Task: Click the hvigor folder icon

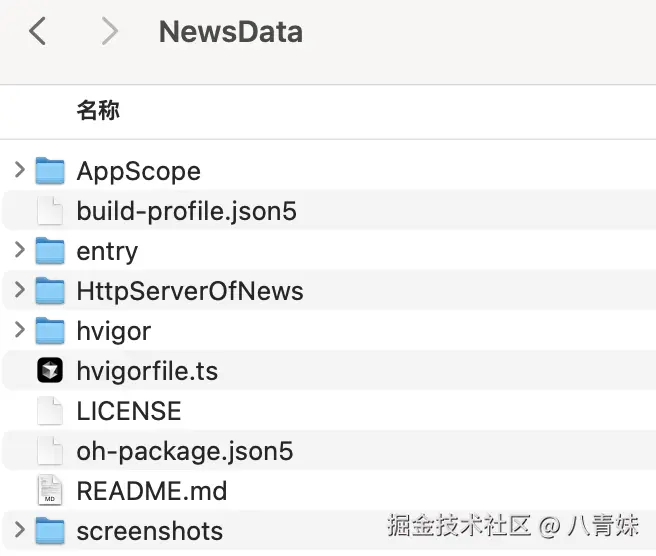Action: click(x=50, y=331)
